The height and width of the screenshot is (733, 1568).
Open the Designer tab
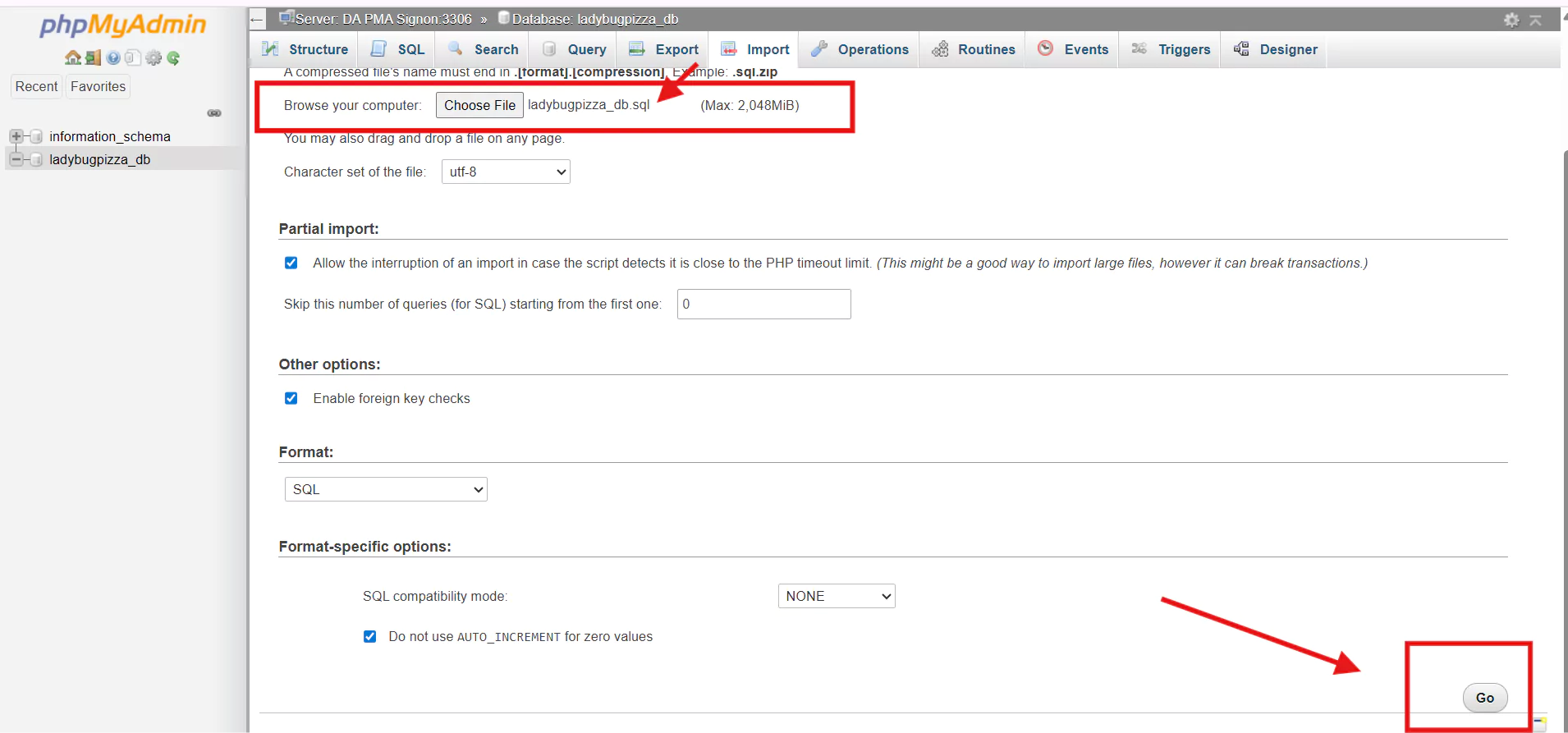[1275, 49]
